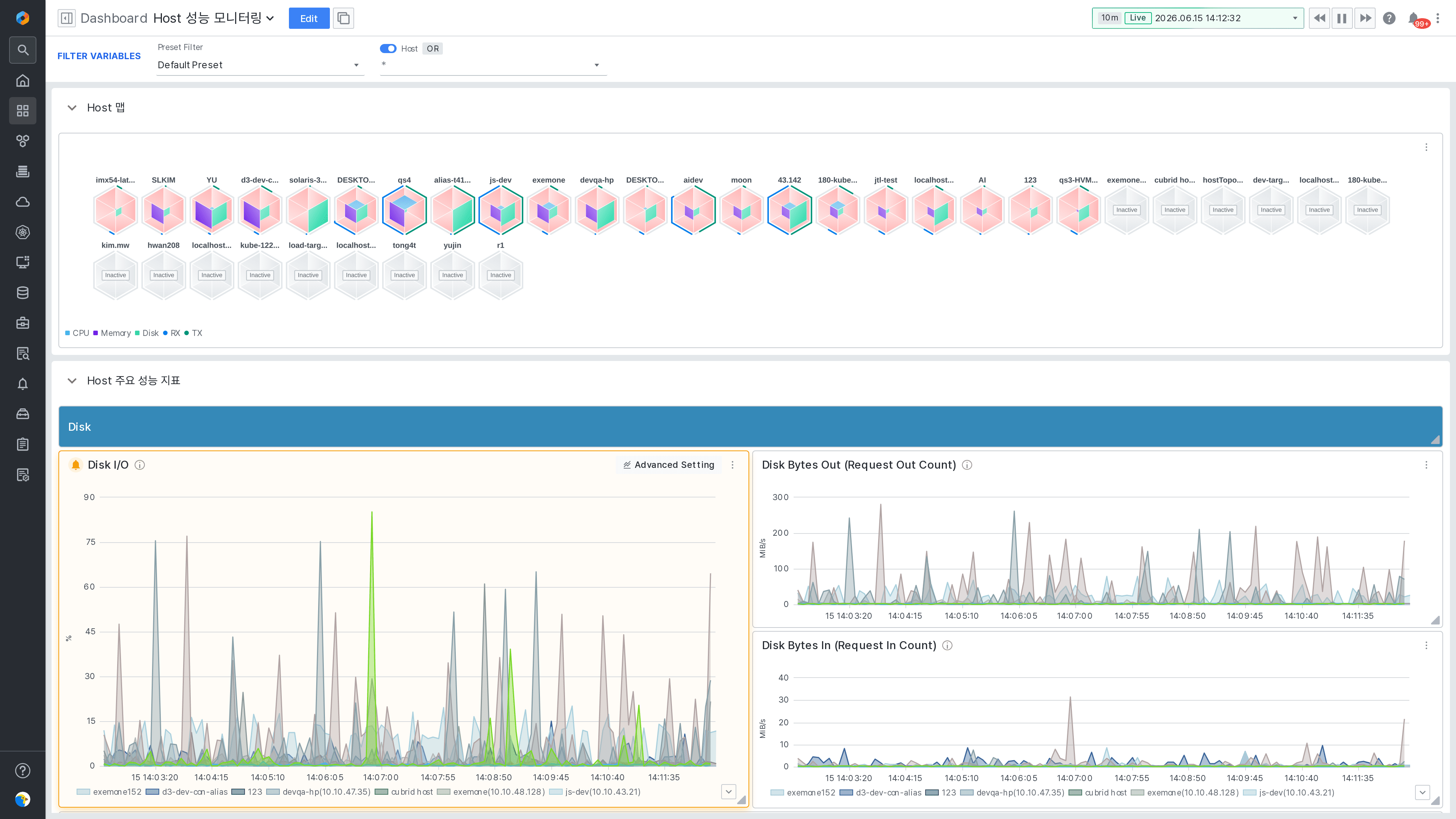
Task: Go to home icon in sidebar
Action: [x=23, y=80]
